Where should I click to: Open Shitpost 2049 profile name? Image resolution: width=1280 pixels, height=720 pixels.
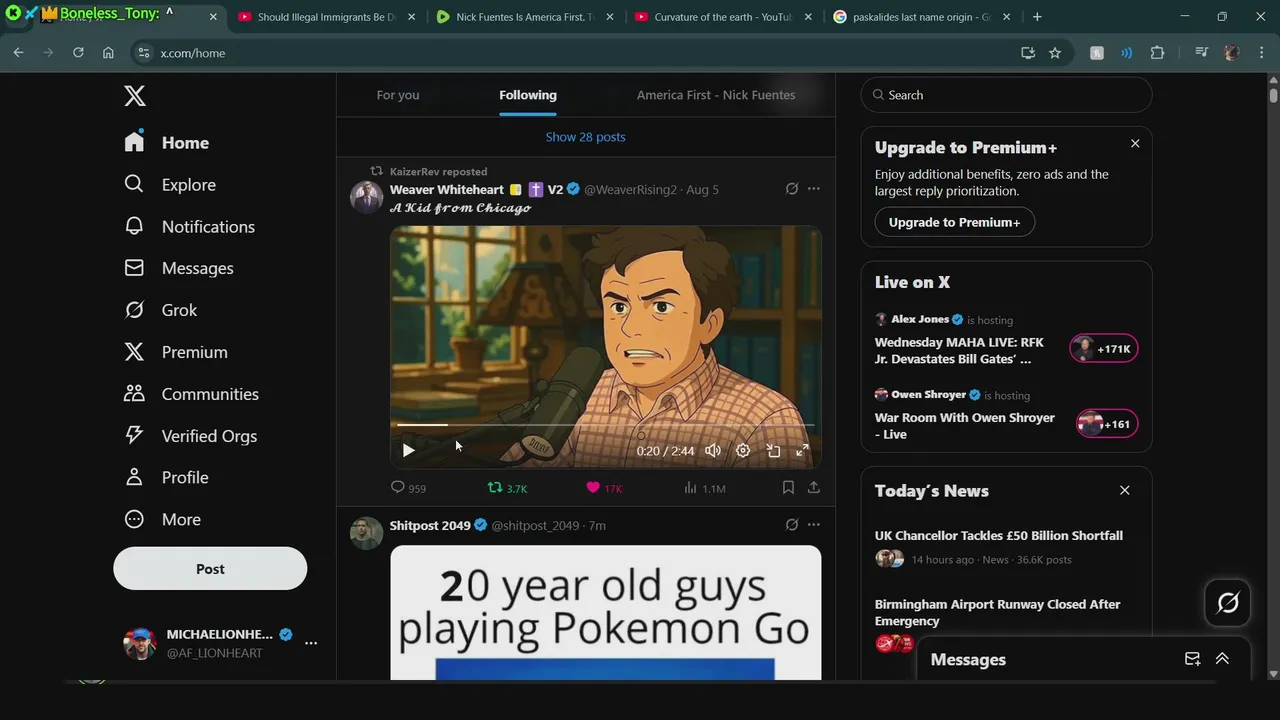pyautogui.click(x=430, y=525)
